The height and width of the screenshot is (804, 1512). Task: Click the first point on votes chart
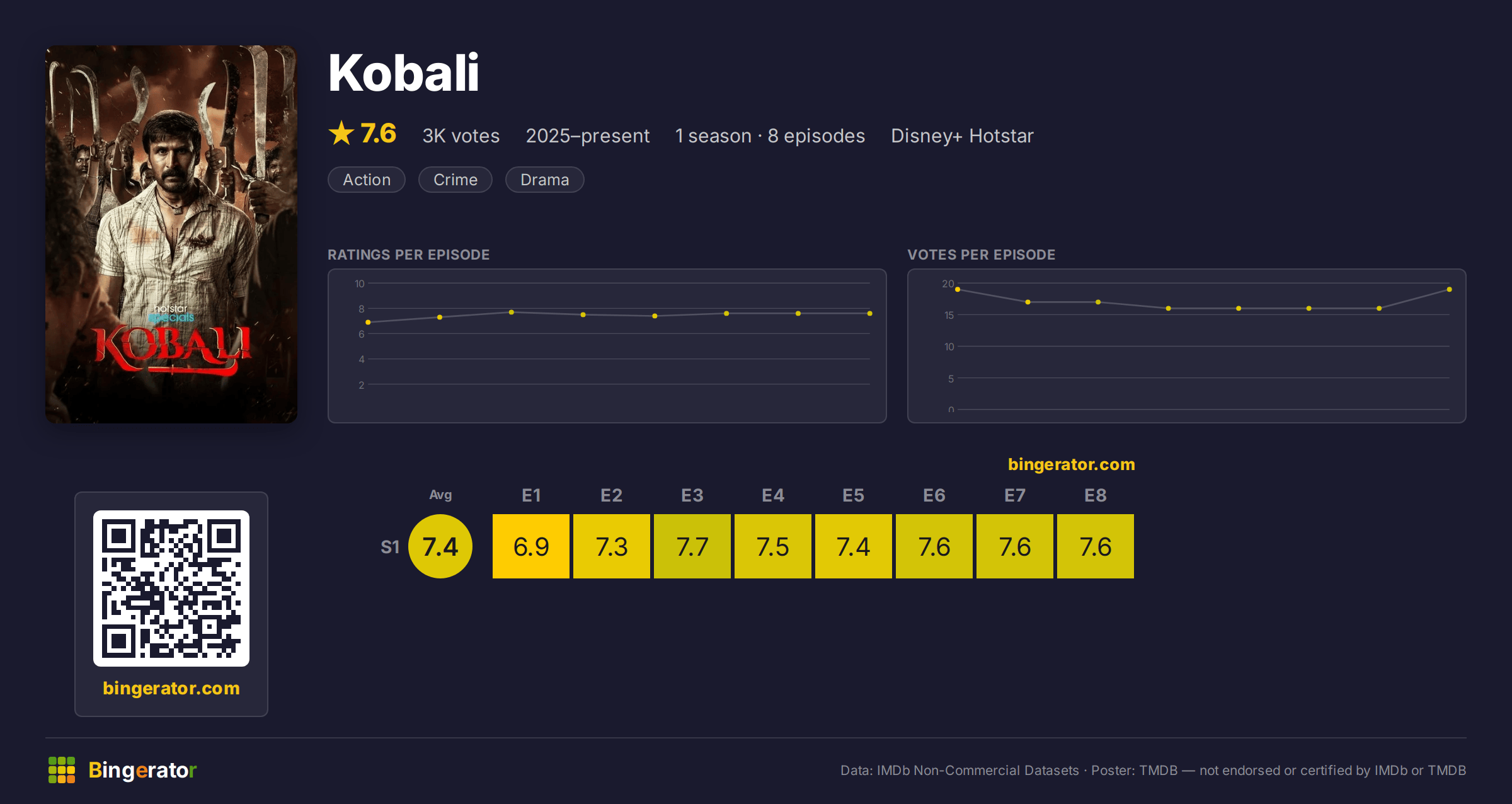click(958, 289)
